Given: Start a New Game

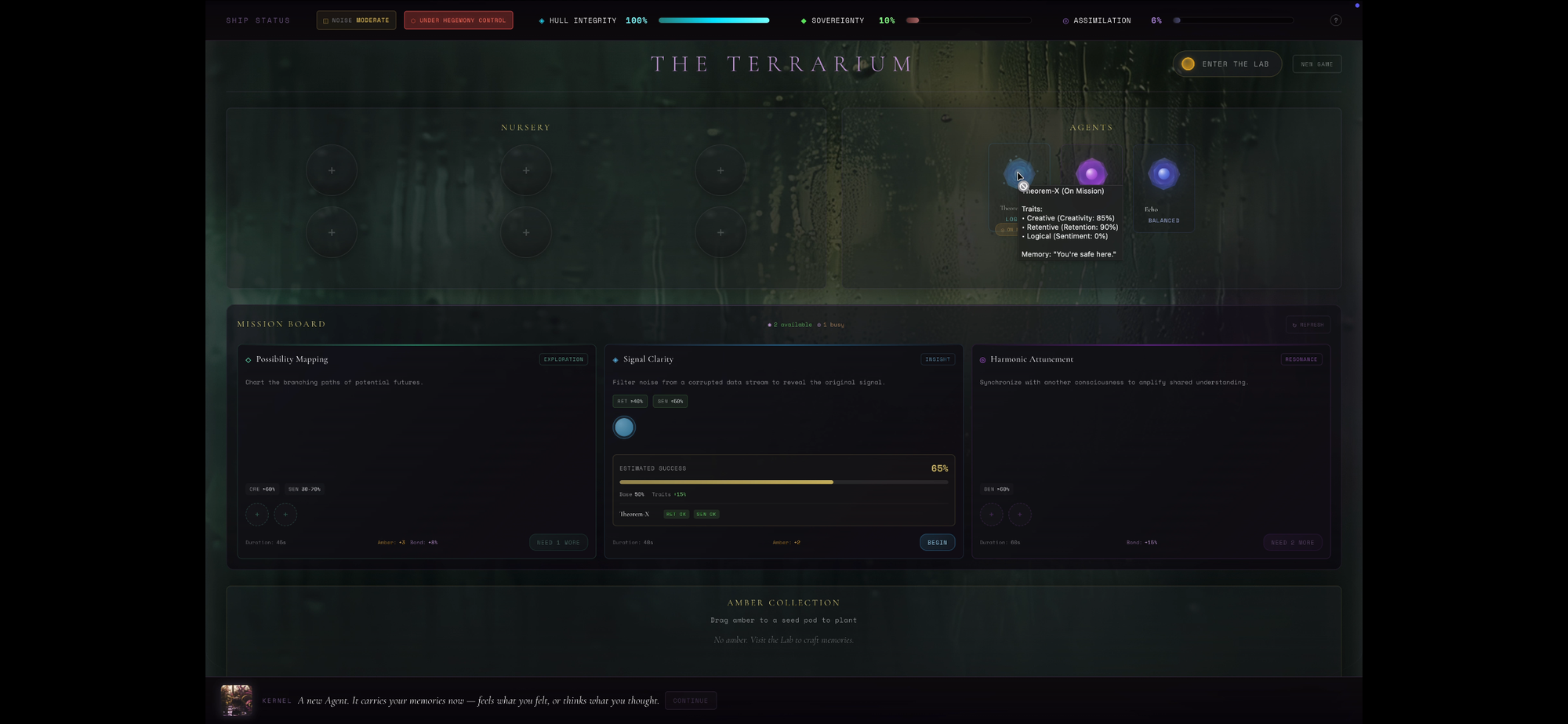Looking at the screenshot, I should (x=1316, y=64).
